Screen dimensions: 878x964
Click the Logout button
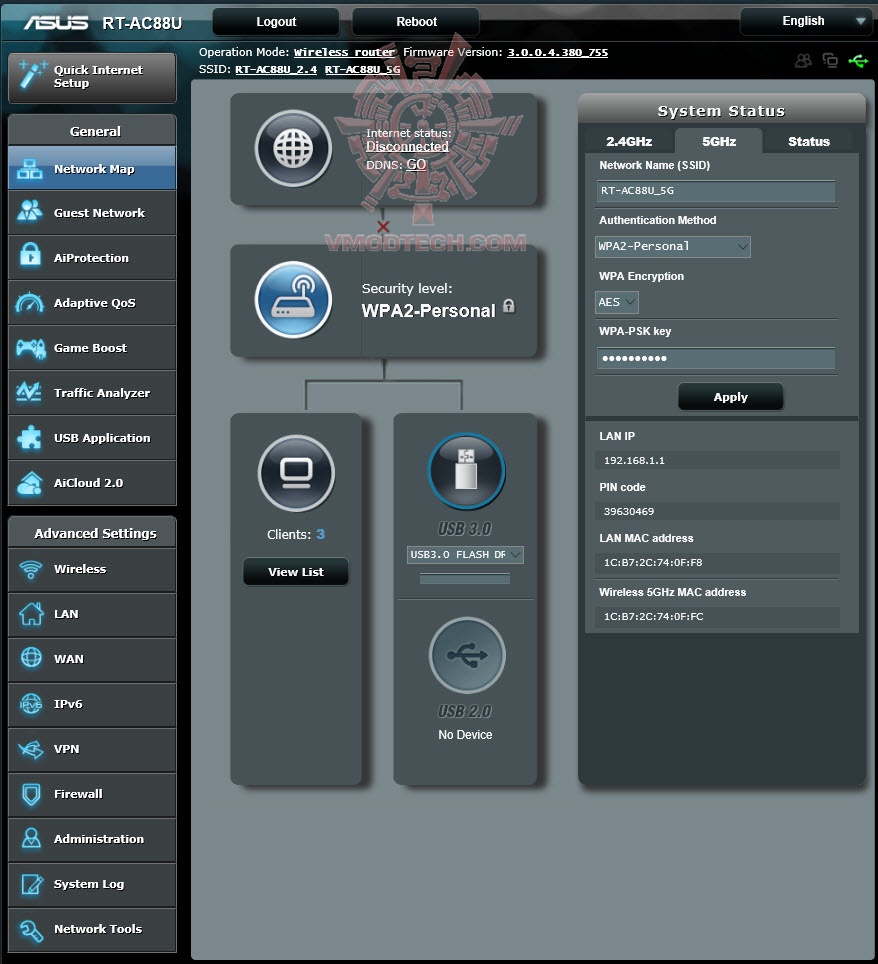276,22
